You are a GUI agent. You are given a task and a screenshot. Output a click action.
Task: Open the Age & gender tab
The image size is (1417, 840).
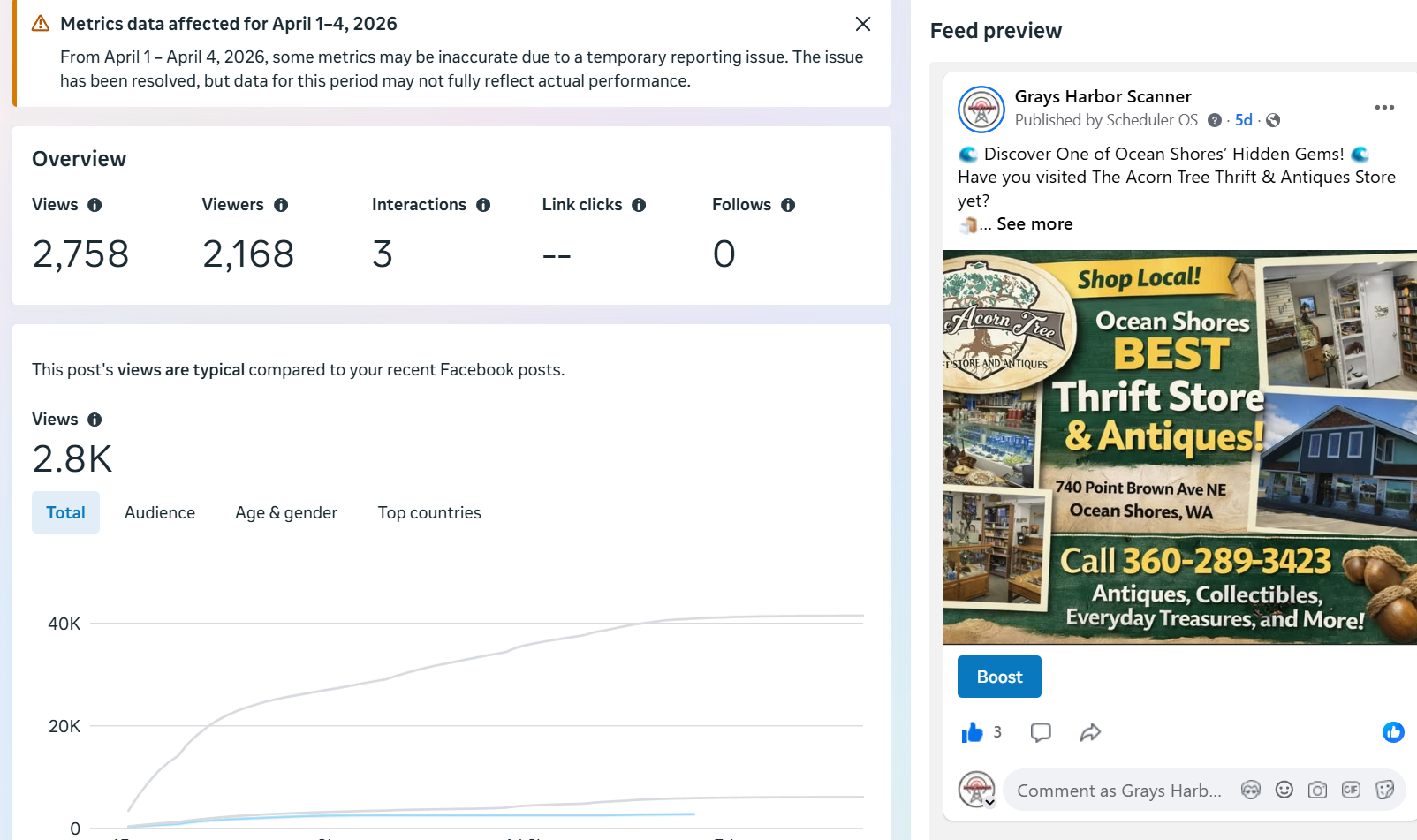point(286,513)
